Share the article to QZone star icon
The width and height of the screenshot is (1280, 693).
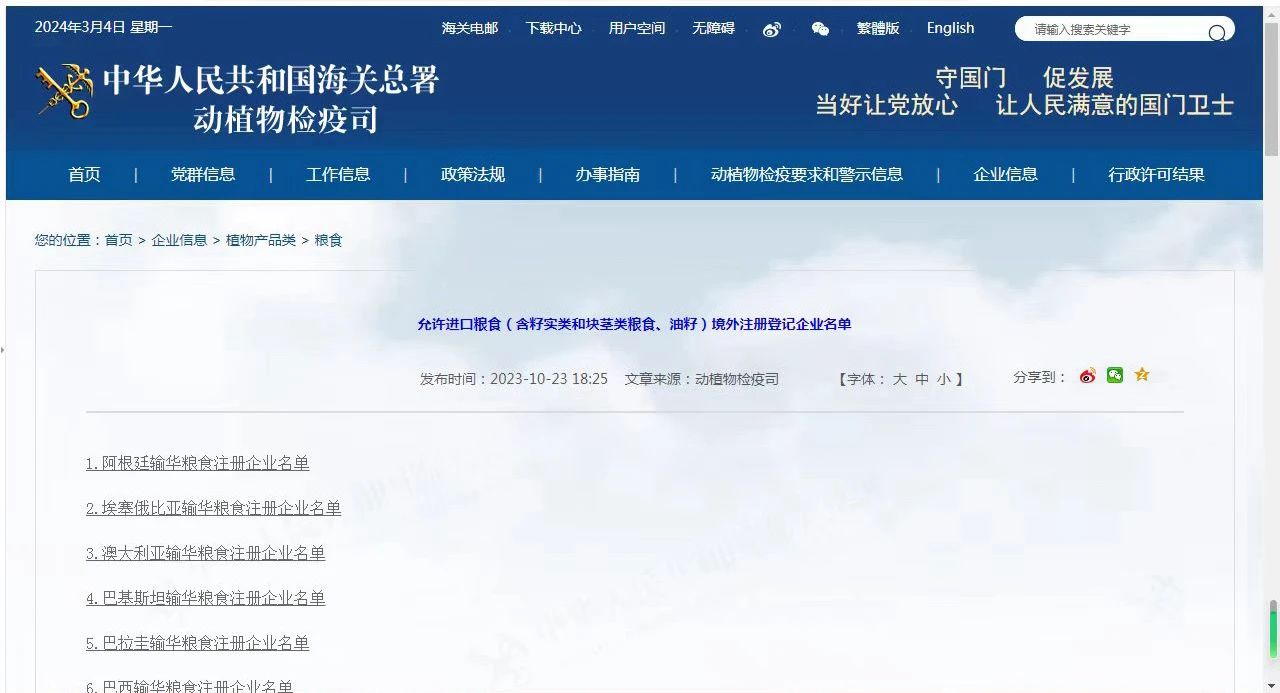point(1141,375)
